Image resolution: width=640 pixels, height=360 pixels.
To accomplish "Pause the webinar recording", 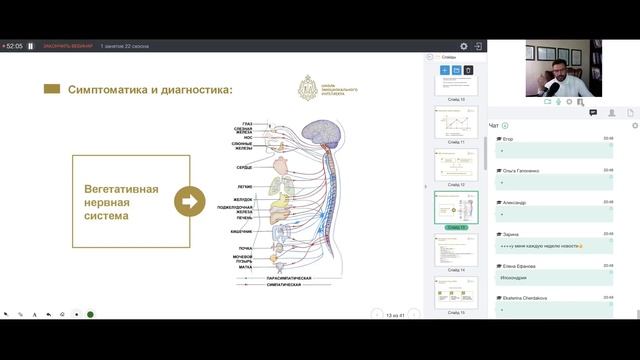I will coord(30,46).
